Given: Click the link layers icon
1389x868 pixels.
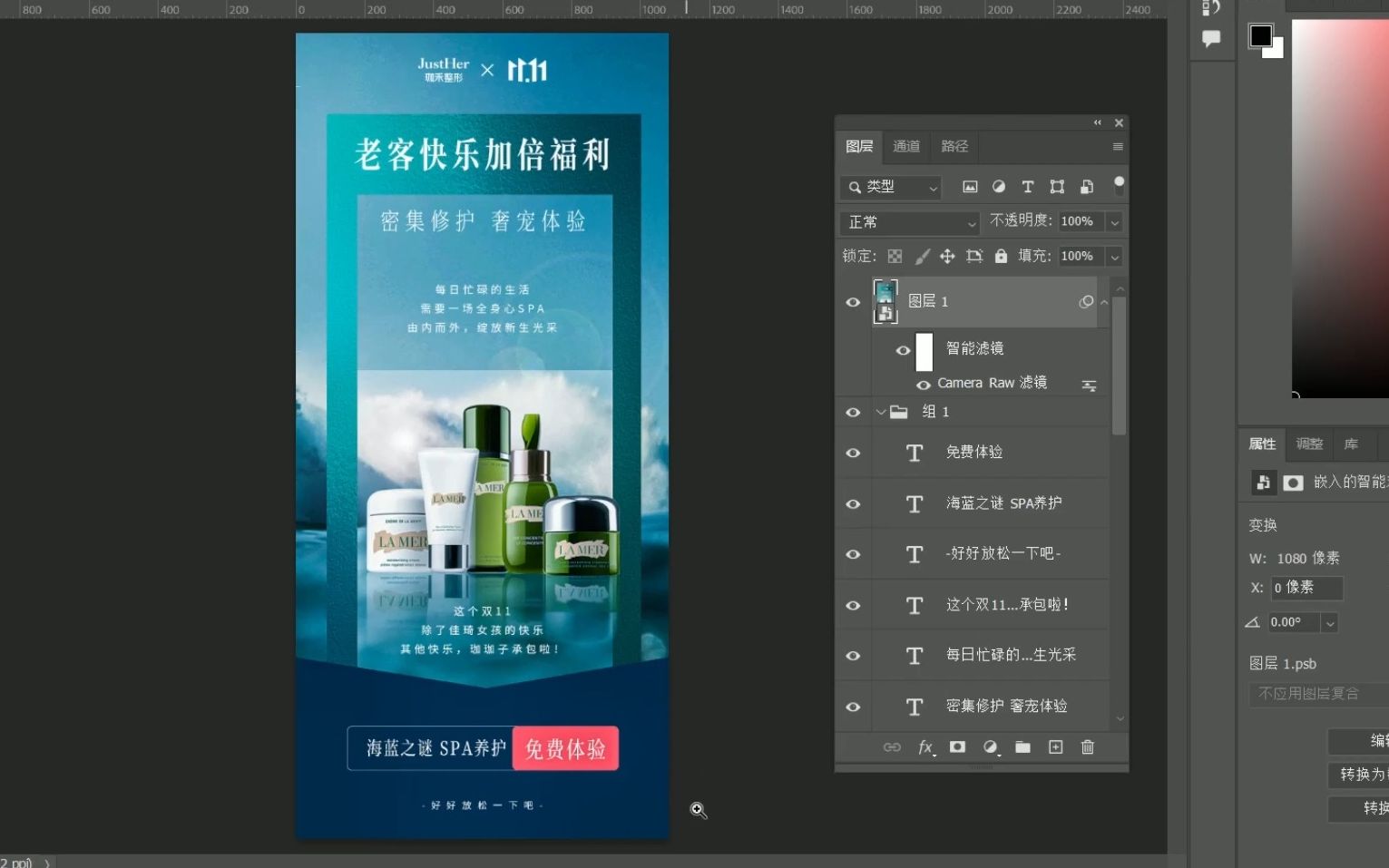Looking at the screenshot, I should click(x=892, y=747).
